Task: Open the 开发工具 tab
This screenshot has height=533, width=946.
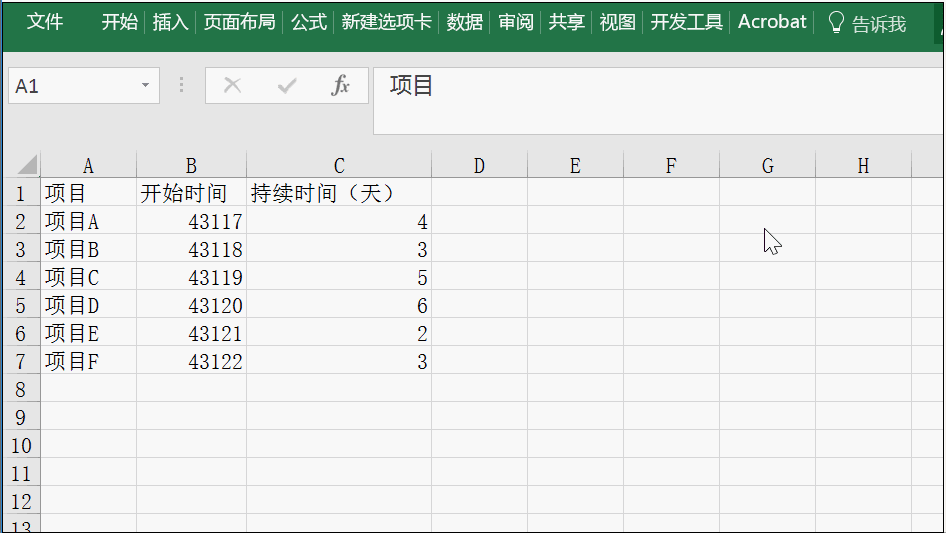Action: pyautogui.click(x=687, y=22)
